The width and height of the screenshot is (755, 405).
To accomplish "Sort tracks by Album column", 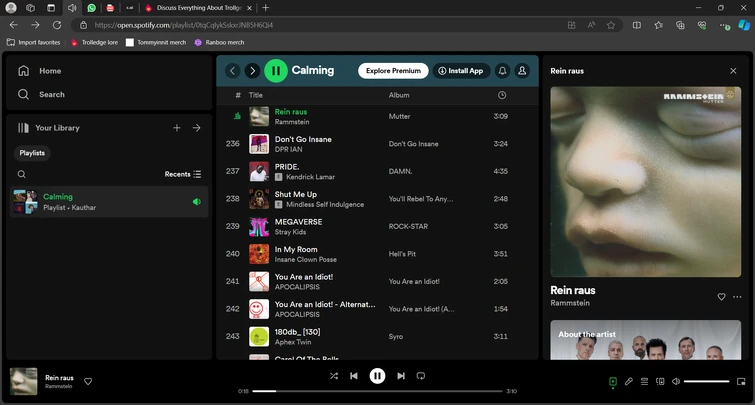I will 399,95.
